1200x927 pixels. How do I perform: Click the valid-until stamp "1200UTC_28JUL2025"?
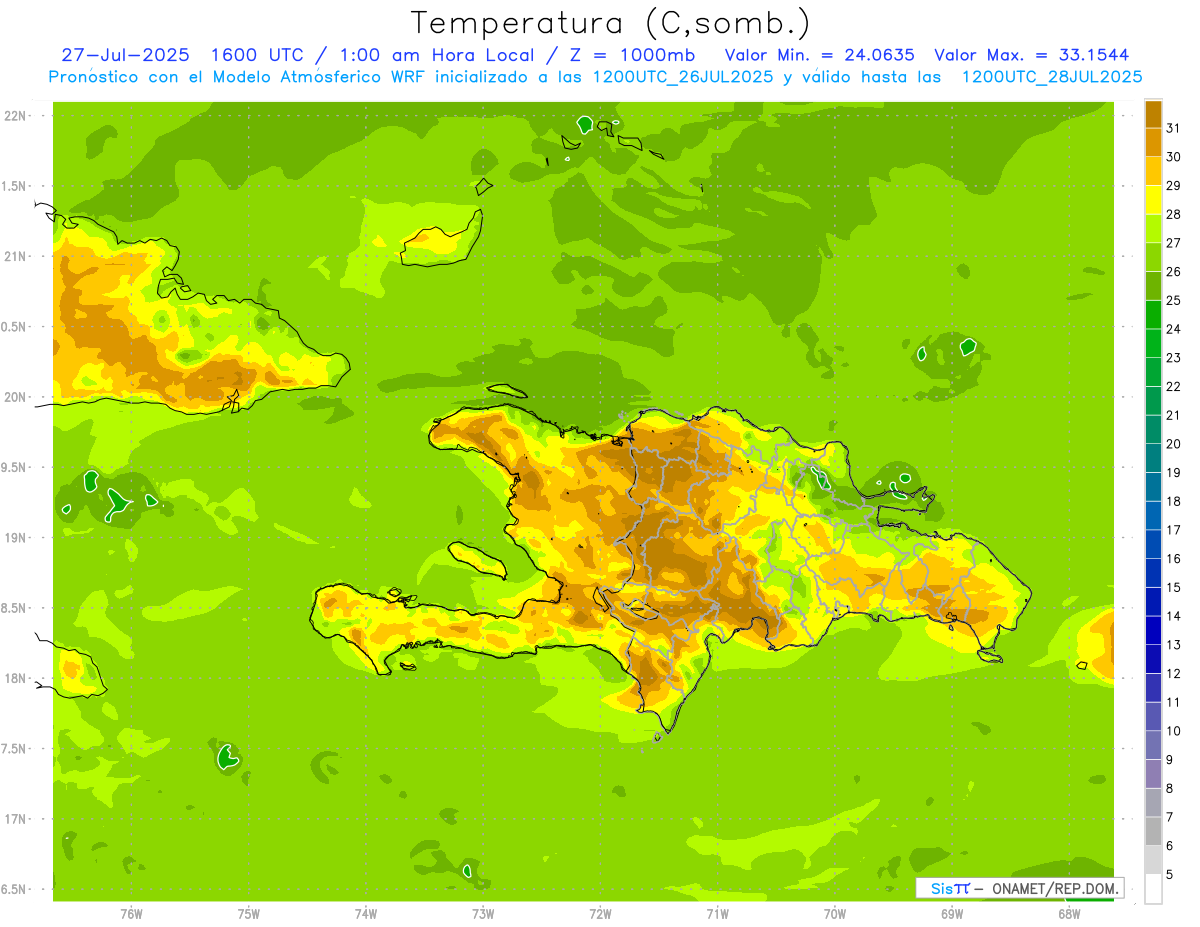point(1052,77)
